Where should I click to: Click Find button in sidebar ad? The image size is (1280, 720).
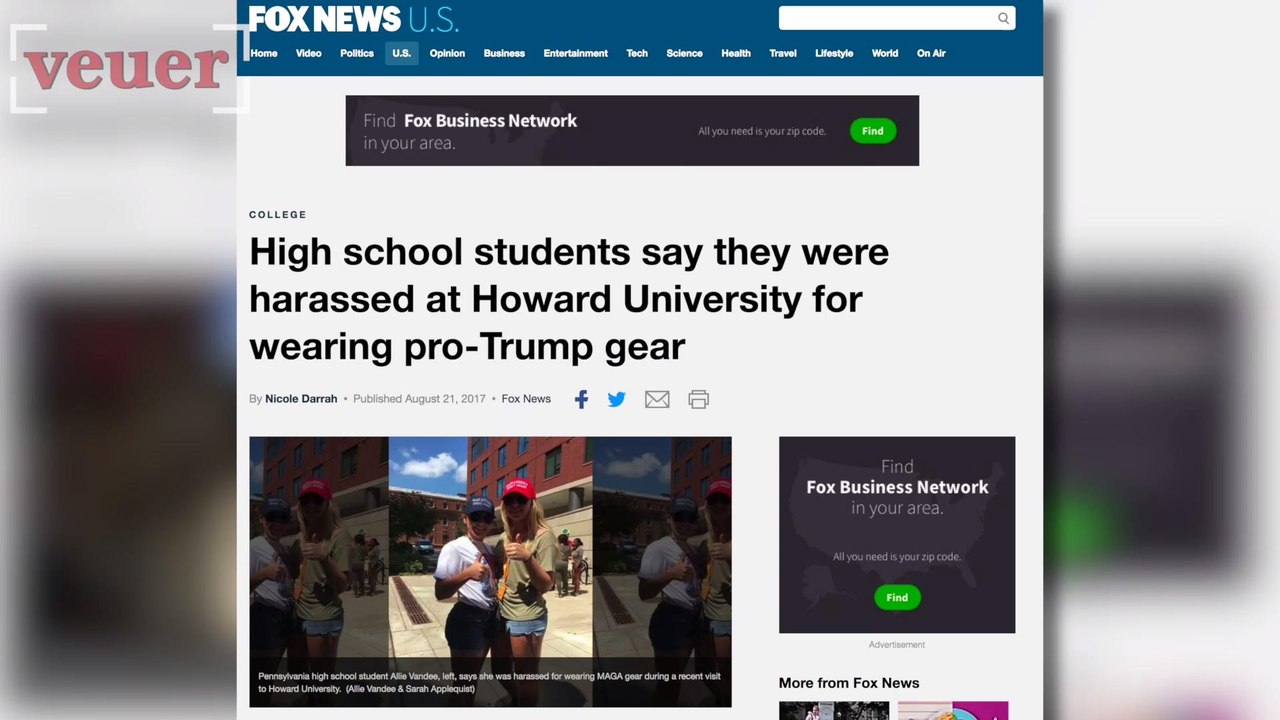(897, 597)
